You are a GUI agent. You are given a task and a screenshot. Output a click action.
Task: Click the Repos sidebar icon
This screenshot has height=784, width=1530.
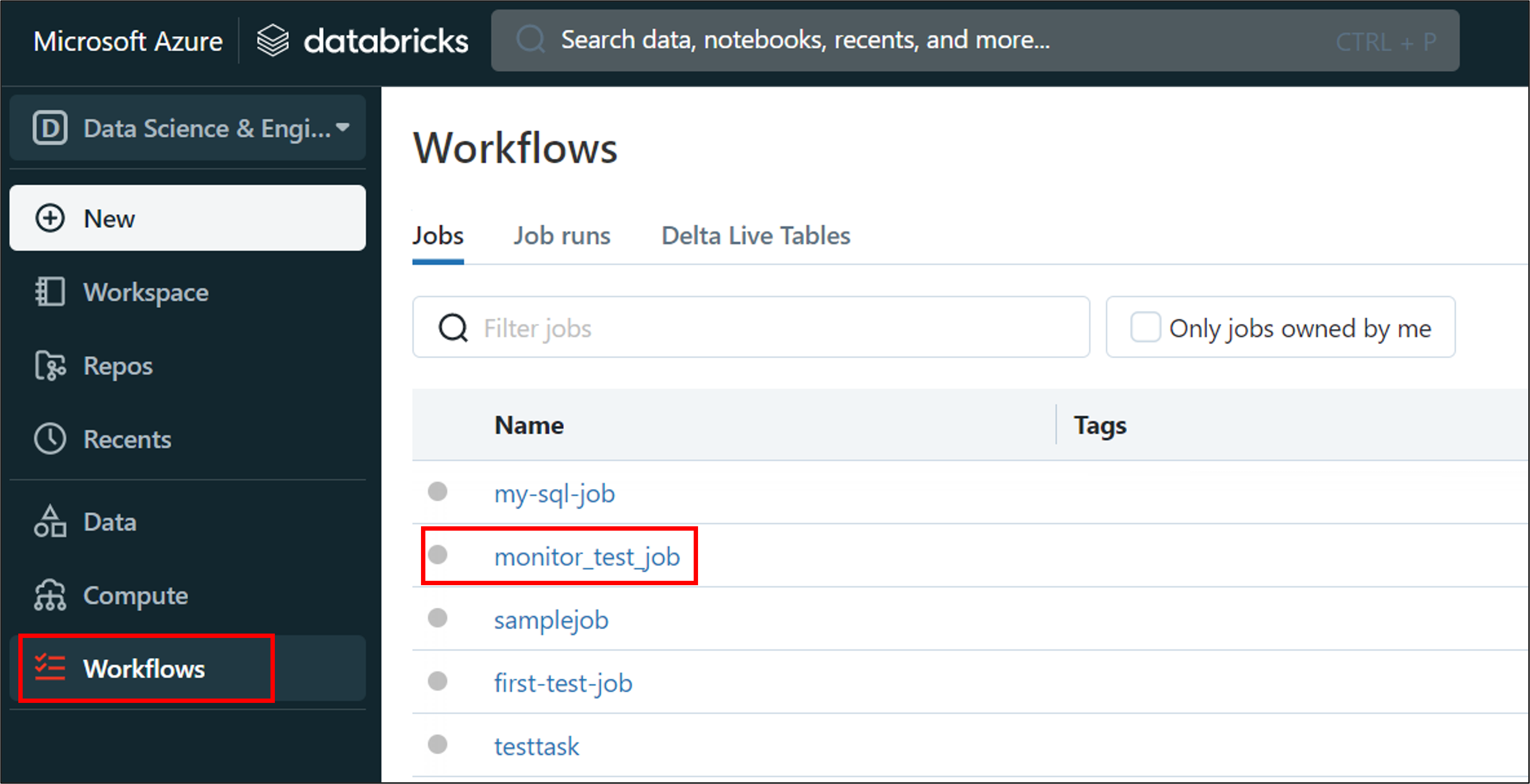point(50,365)
